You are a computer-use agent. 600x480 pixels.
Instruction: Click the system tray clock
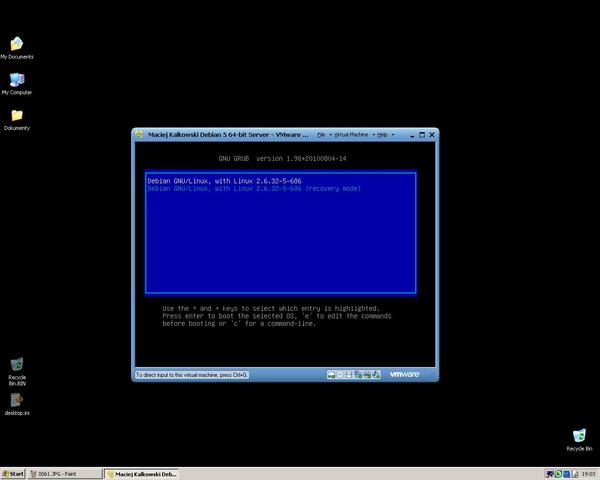tap(589, 473)
